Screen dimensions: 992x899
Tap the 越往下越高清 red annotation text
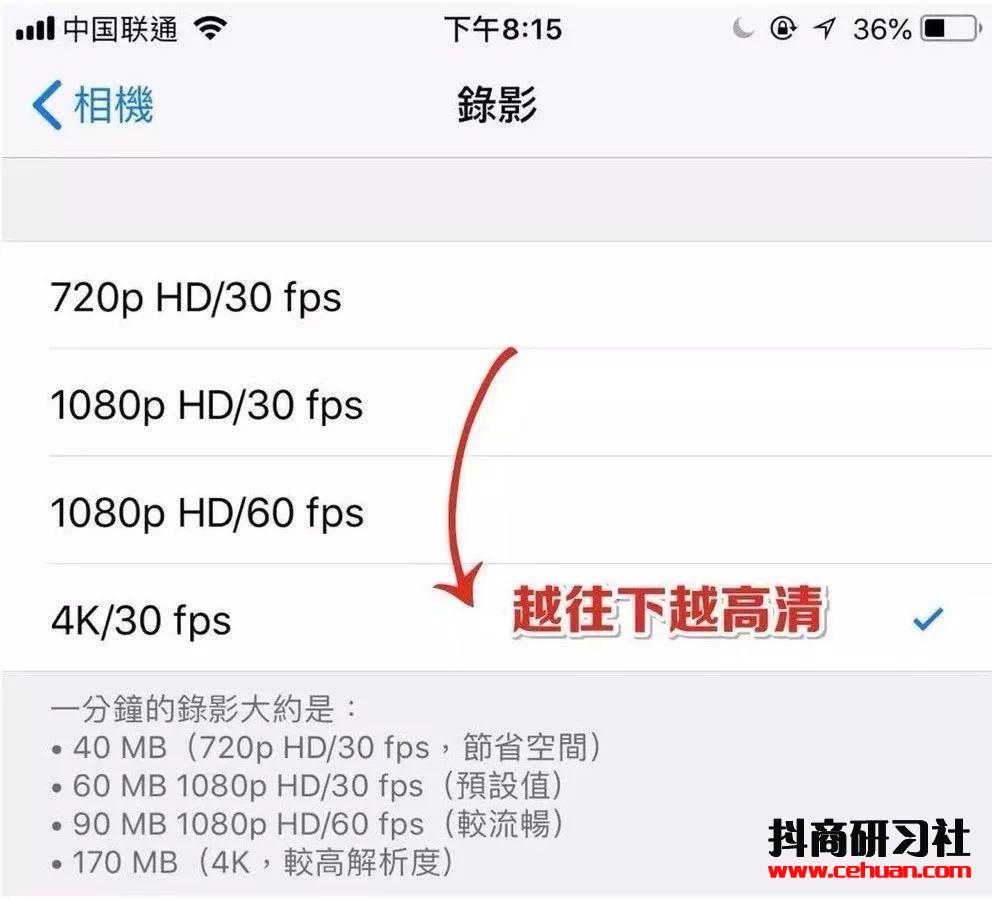click(669, 610)
